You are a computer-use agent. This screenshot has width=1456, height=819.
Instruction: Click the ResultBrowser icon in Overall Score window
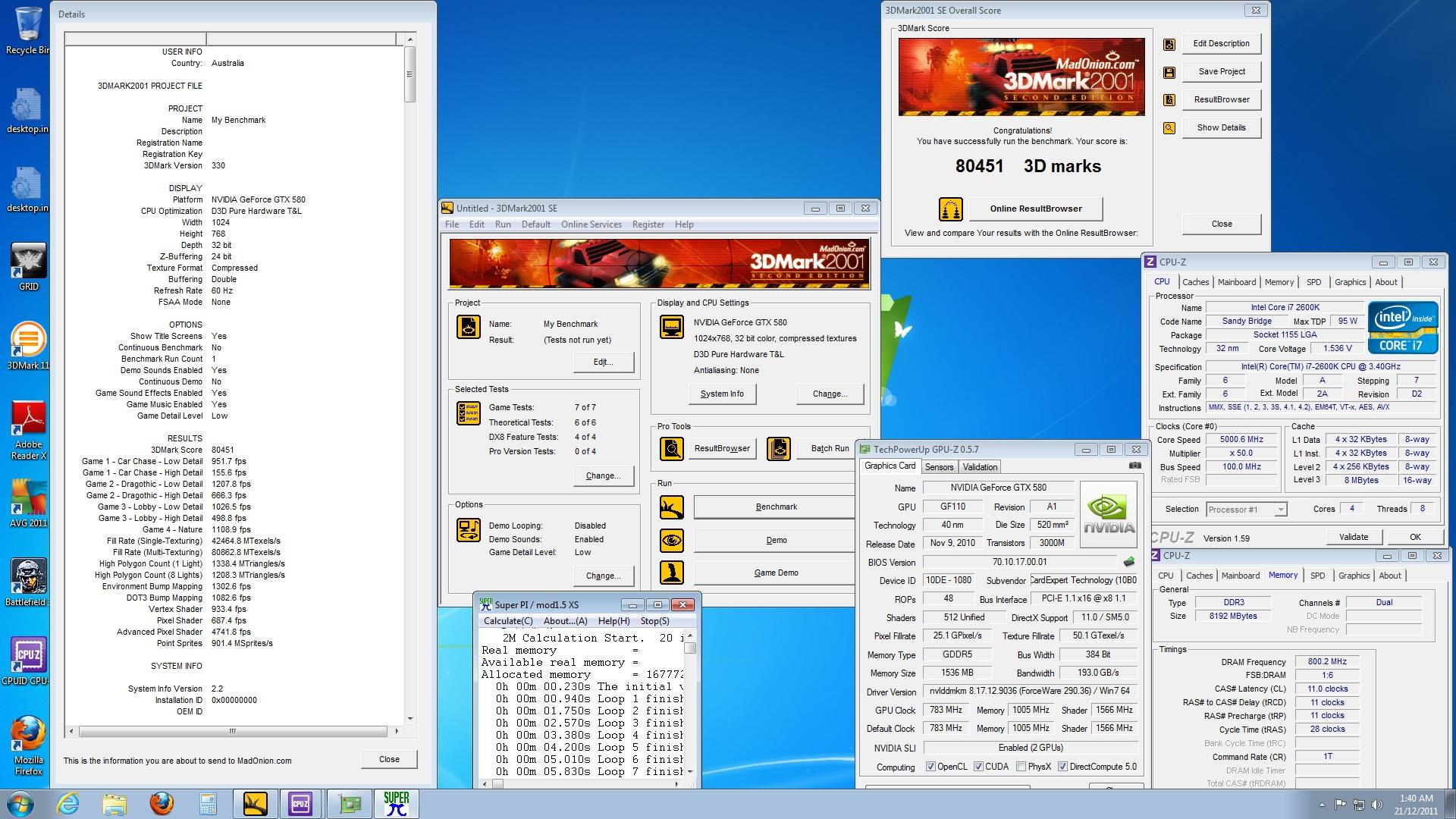[x=1169, y=100]
